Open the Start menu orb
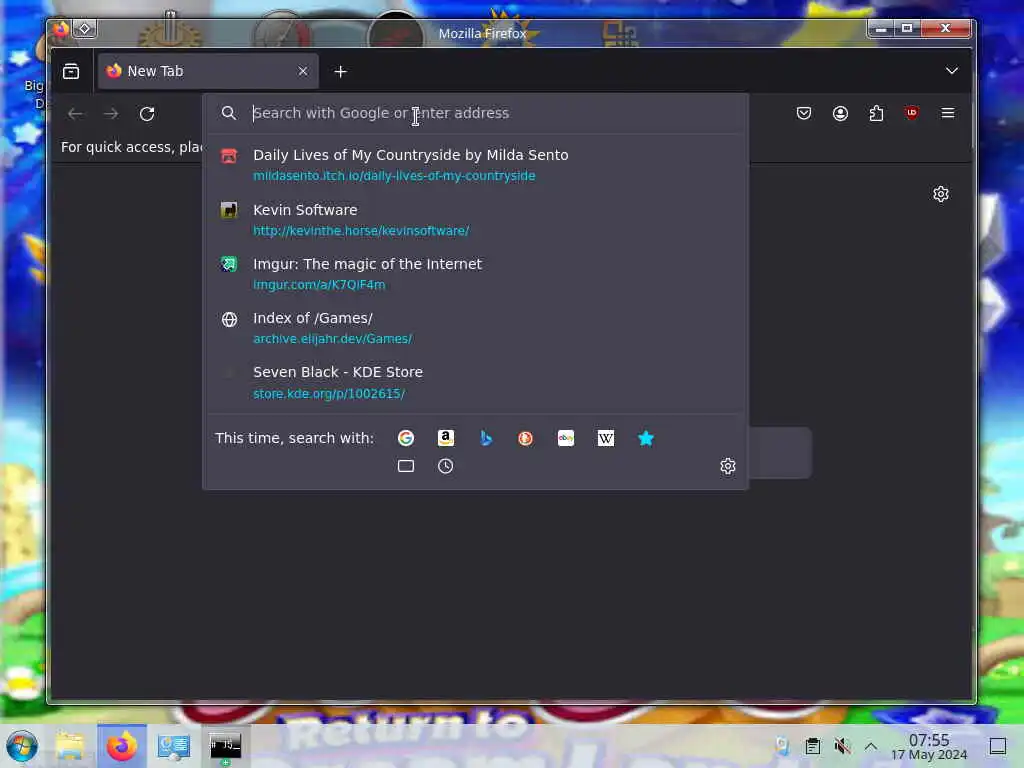Image resolution: width=1024 pixels, height=768 pixels. [x=22, y=746]
